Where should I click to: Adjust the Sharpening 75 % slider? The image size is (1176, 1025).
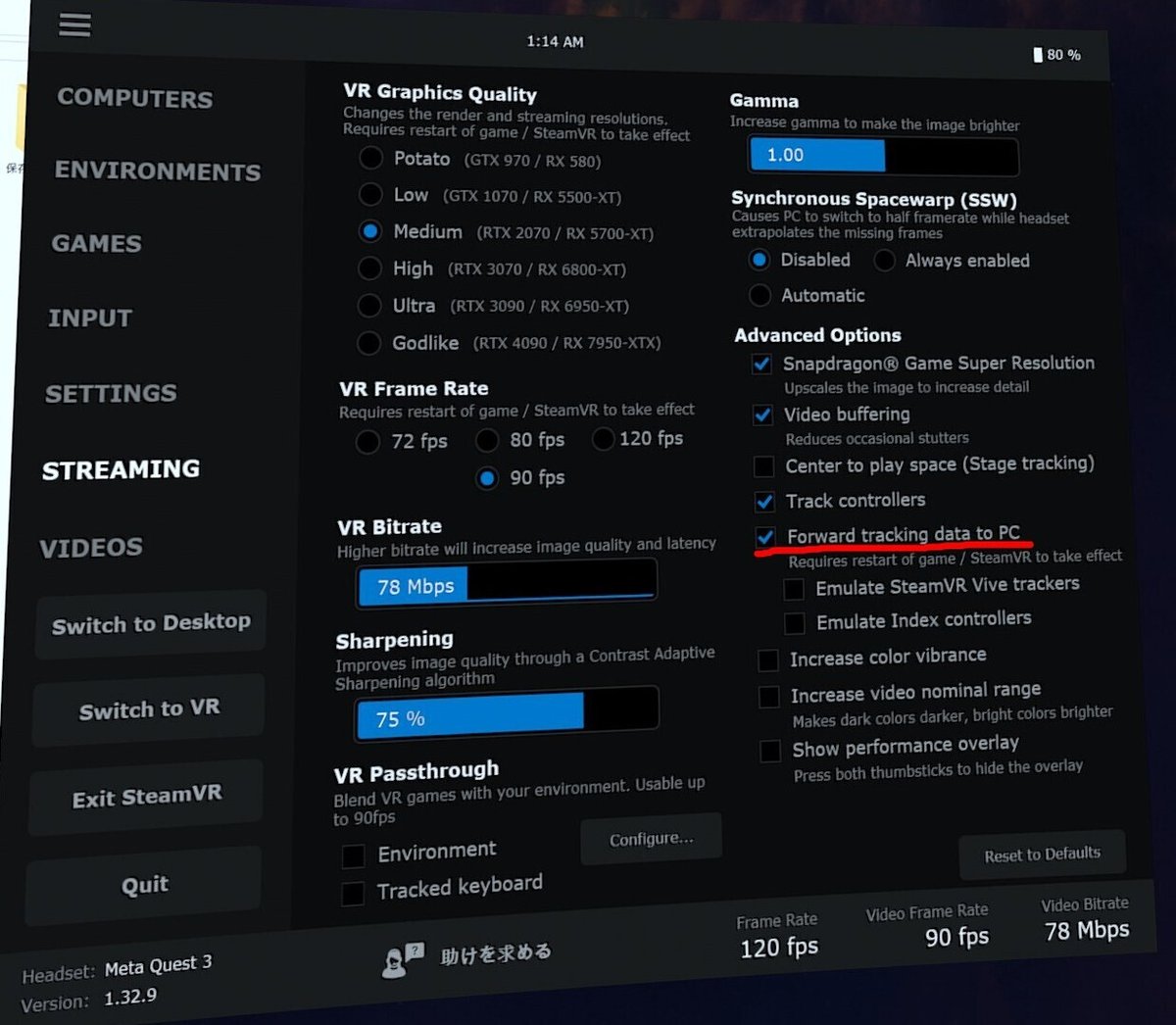click(506, 715)
